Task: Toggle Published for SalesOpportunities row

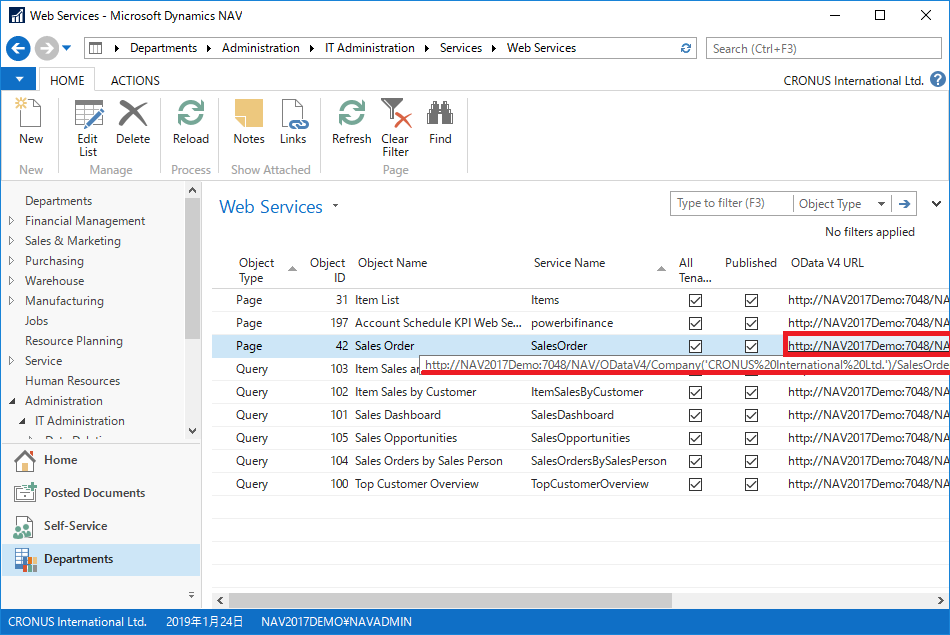Action: (751, 438)
